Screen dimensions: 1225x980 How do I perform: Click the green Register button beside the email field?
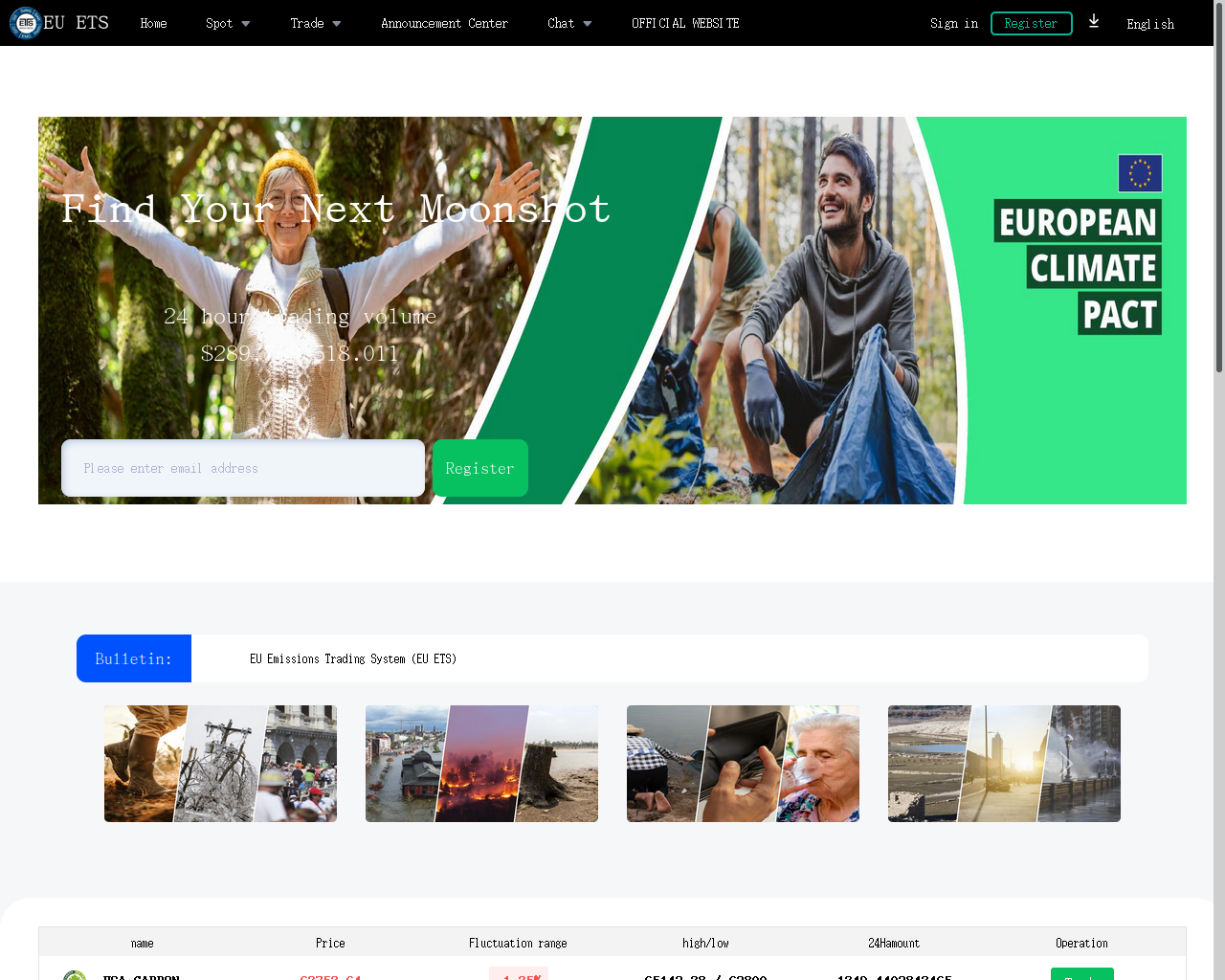(x=480, y=468)
